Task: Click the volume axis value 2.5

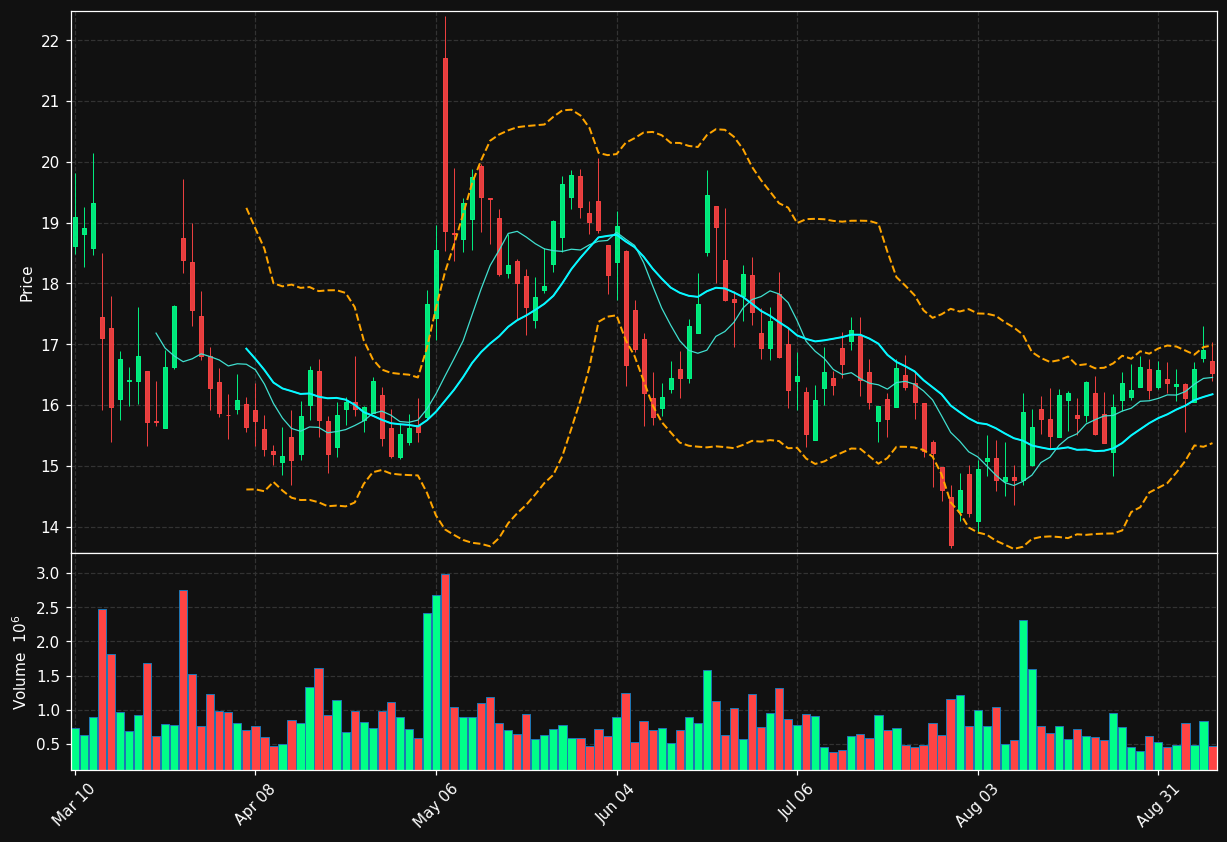Action: tap(48, 608)
